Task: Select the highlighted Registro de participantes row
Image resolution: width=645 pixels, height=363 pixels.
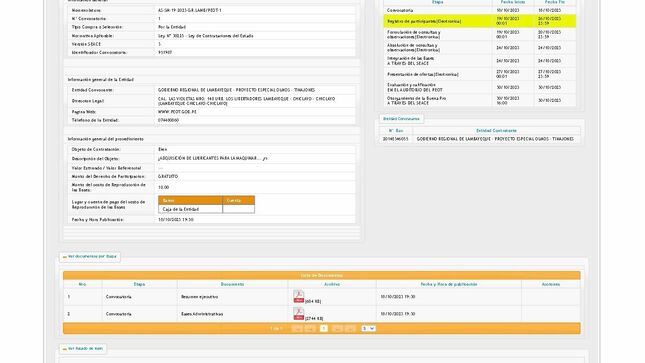Action: [480, 21]
